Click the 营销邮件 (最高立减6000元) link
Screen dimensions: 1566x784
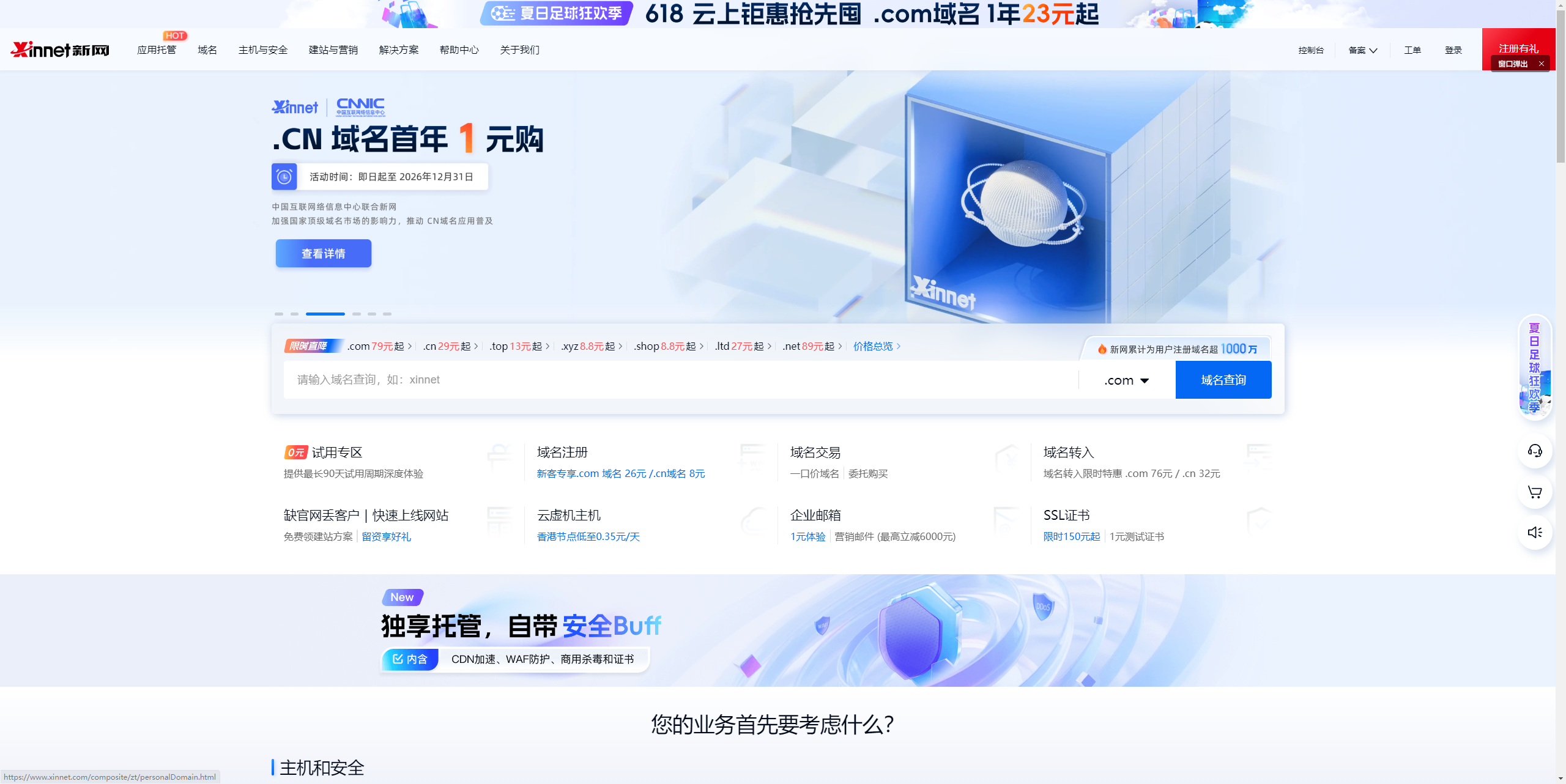895,537
